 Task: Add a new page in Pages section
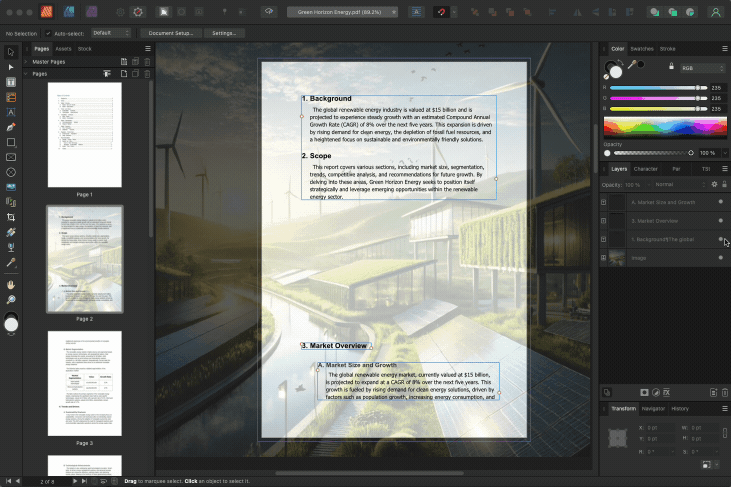(124, 74)
